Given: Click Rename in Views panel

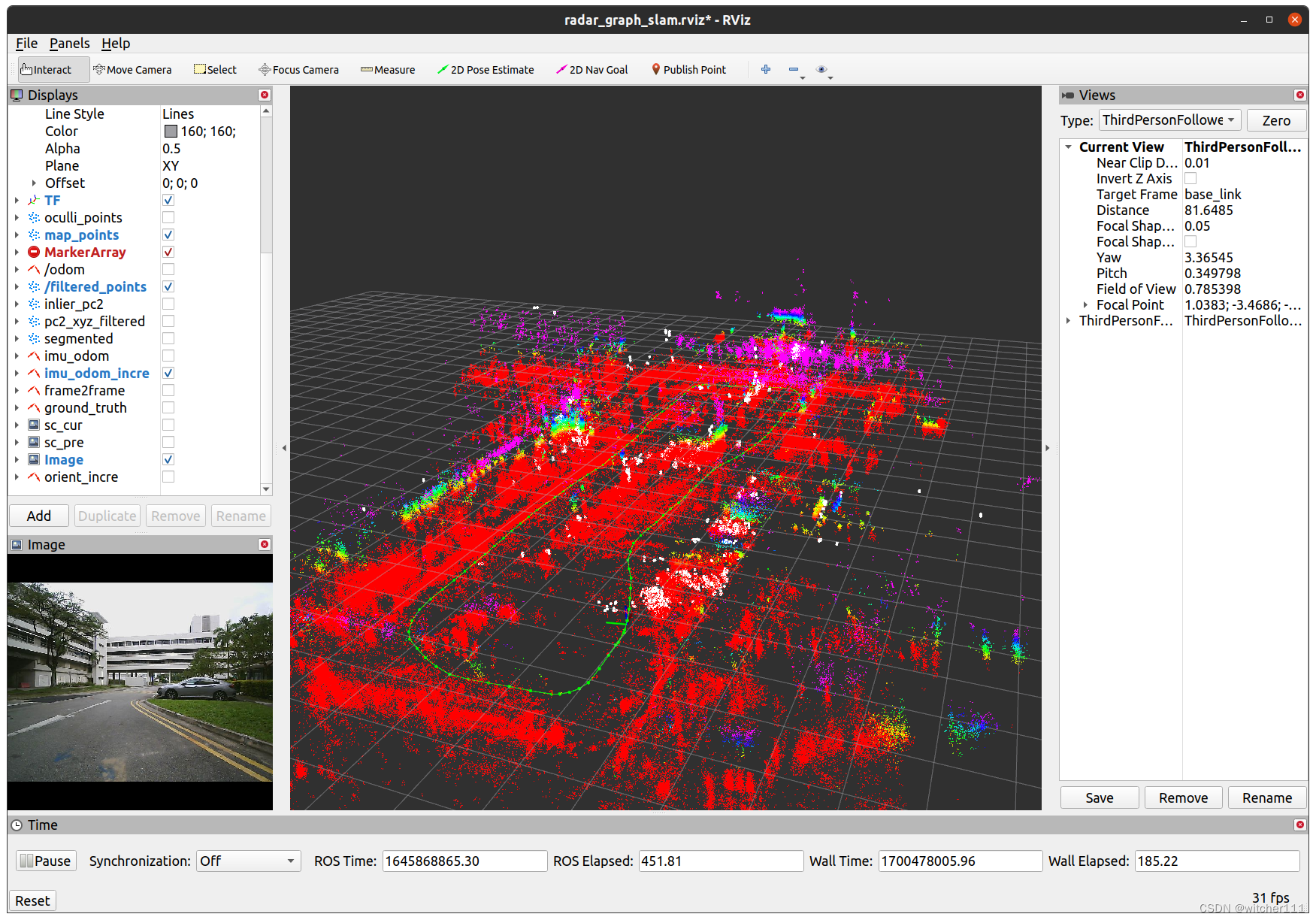Looking at the screenshot, I should (1267, 797).
